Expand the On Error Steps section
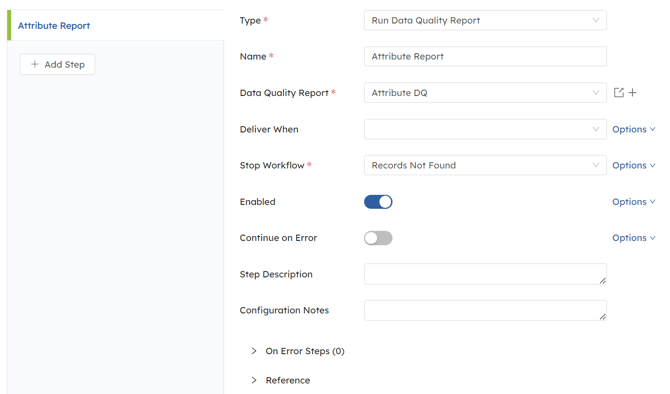 tap(298, 351)
